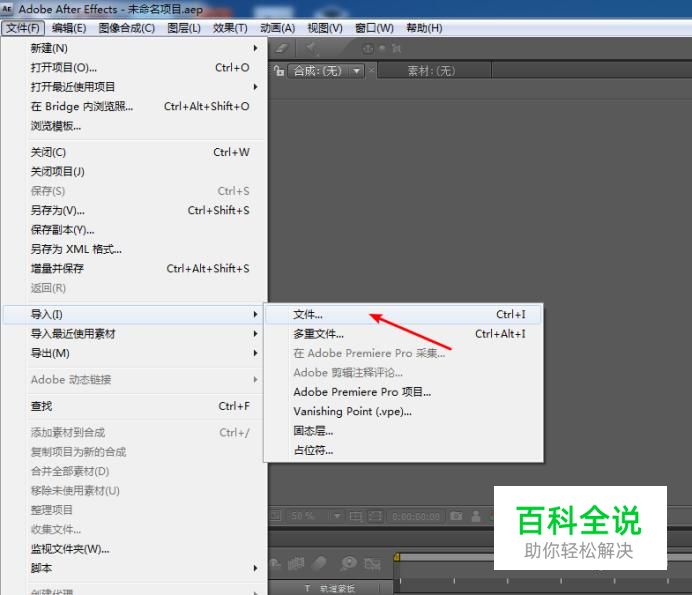Choose 关闭(C) in the File menu

(135, 152)
